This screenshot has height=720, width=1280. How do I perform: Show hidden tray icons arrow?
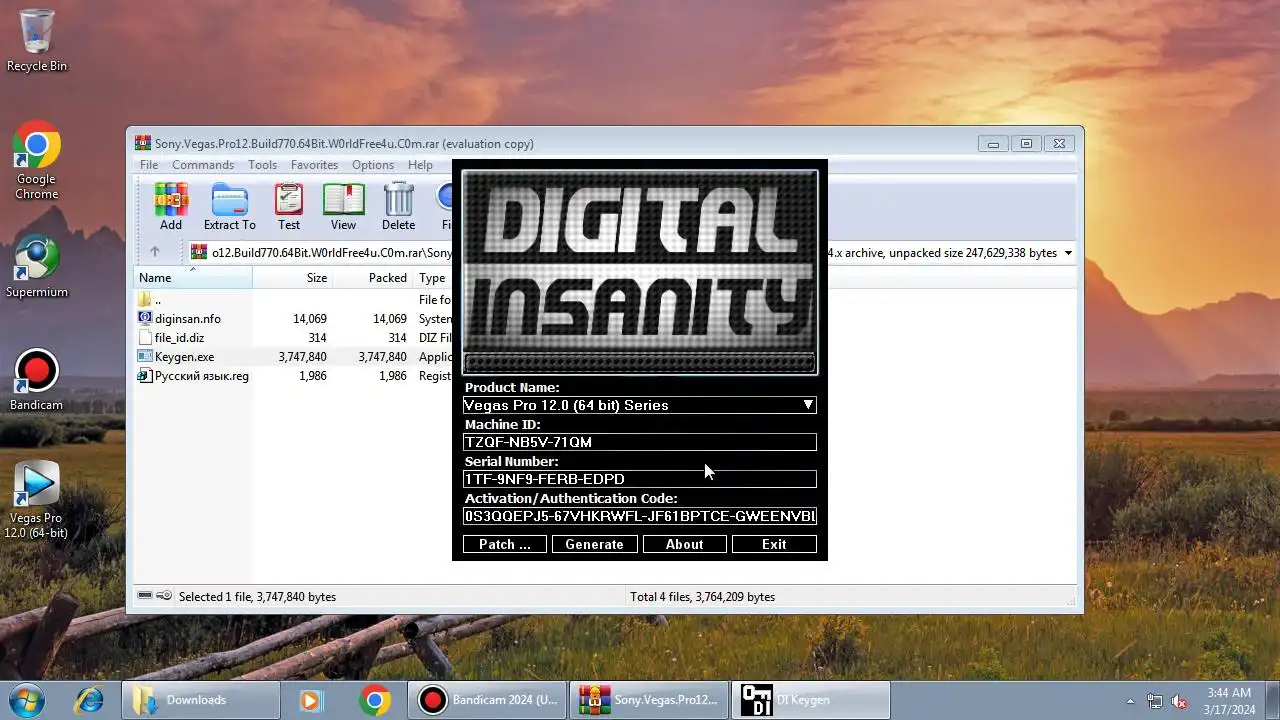[1131, 701]
